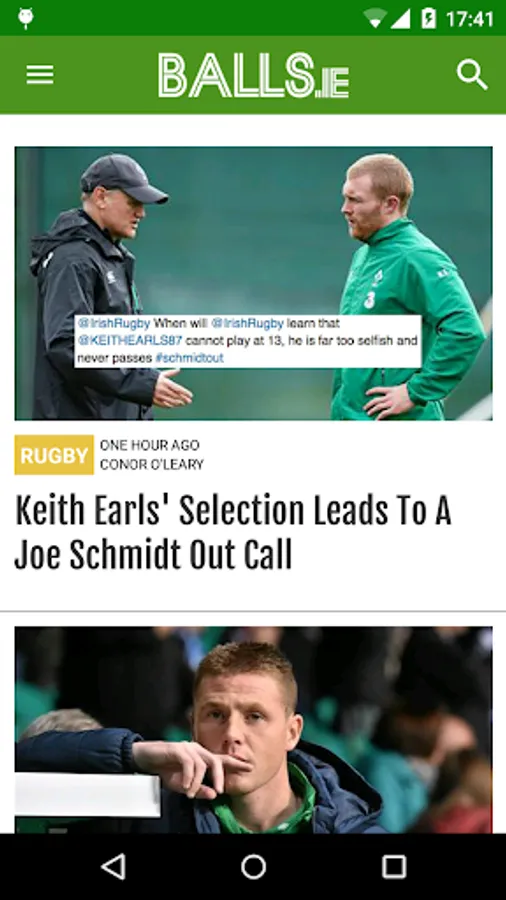Tap the embedded tweet about @KEITHEARLS87
The height and width of the screenshot is (900, 506).
[248, 341]
